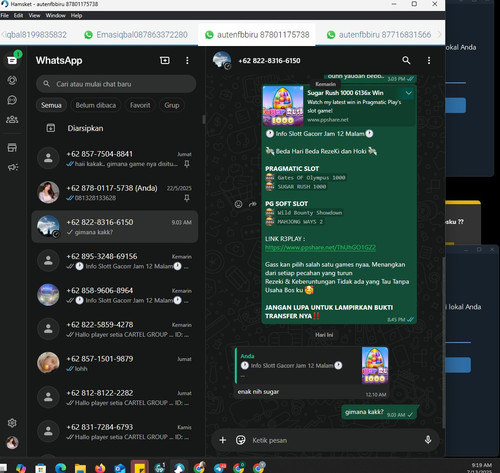Screen dimensions: 500x473
Task: Open File Explorer from the taskbar
Action: 80,468
